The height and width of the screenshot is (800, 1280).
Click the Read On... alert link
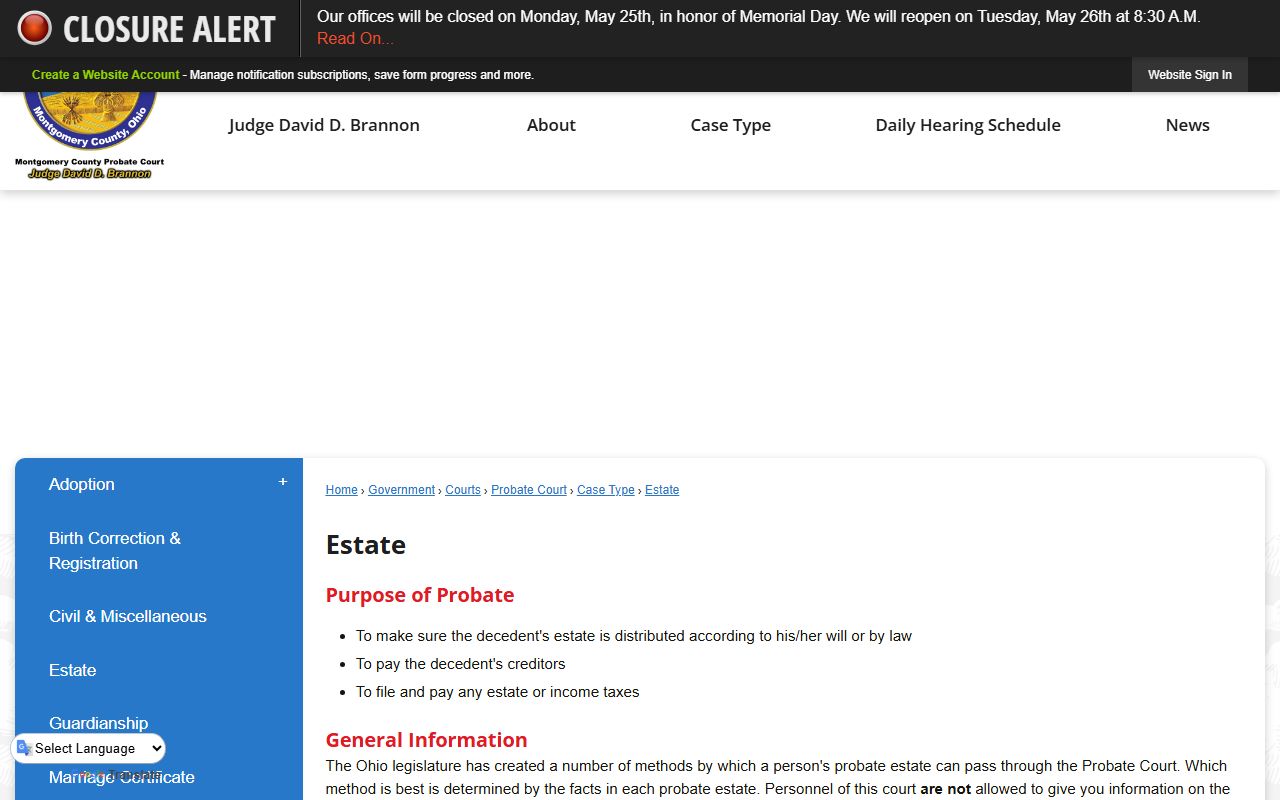(355, 39)
